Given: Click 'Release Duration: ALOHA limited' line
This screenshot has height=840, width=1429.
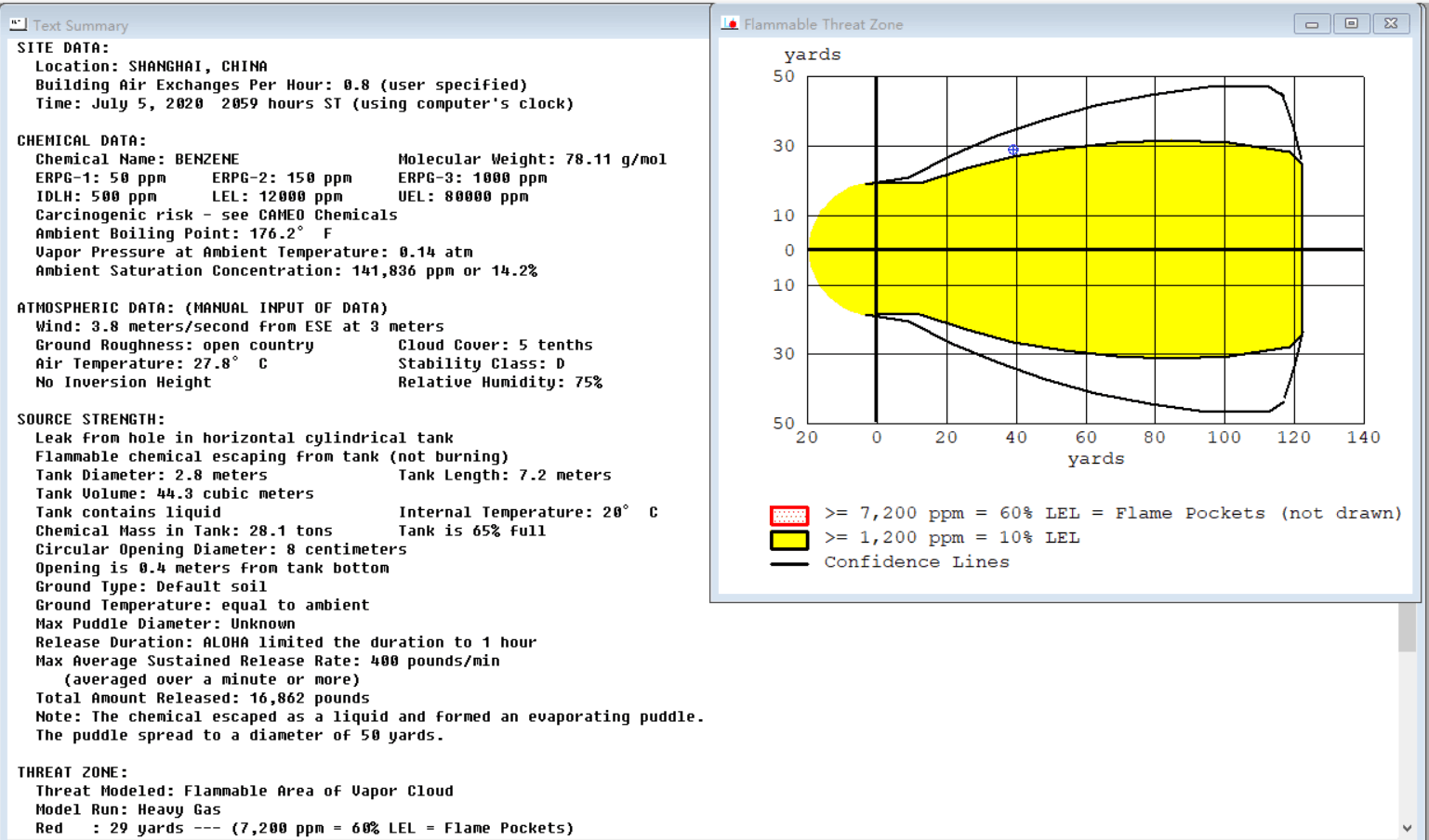Looking at the screenshot, I should (286, 643).
